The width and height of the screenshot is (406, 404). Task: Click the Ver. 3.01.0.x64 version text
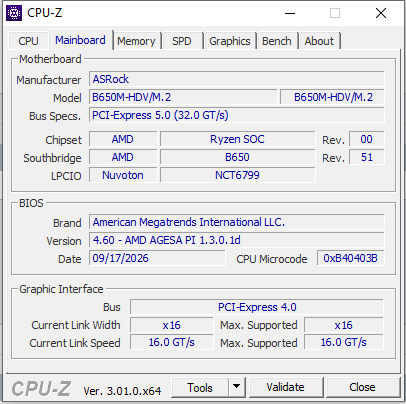click(x=122, y=391)
